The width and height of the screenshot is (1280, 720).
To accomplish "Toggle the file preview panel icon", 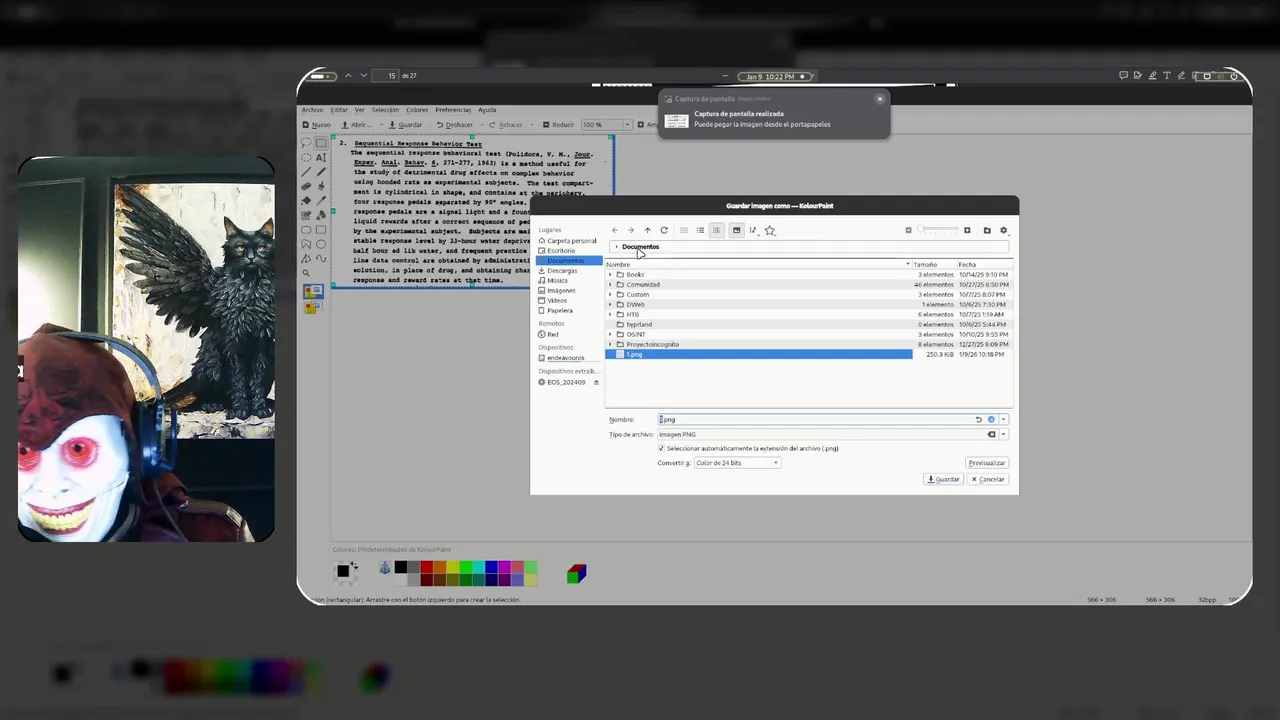I will [737, 230].
